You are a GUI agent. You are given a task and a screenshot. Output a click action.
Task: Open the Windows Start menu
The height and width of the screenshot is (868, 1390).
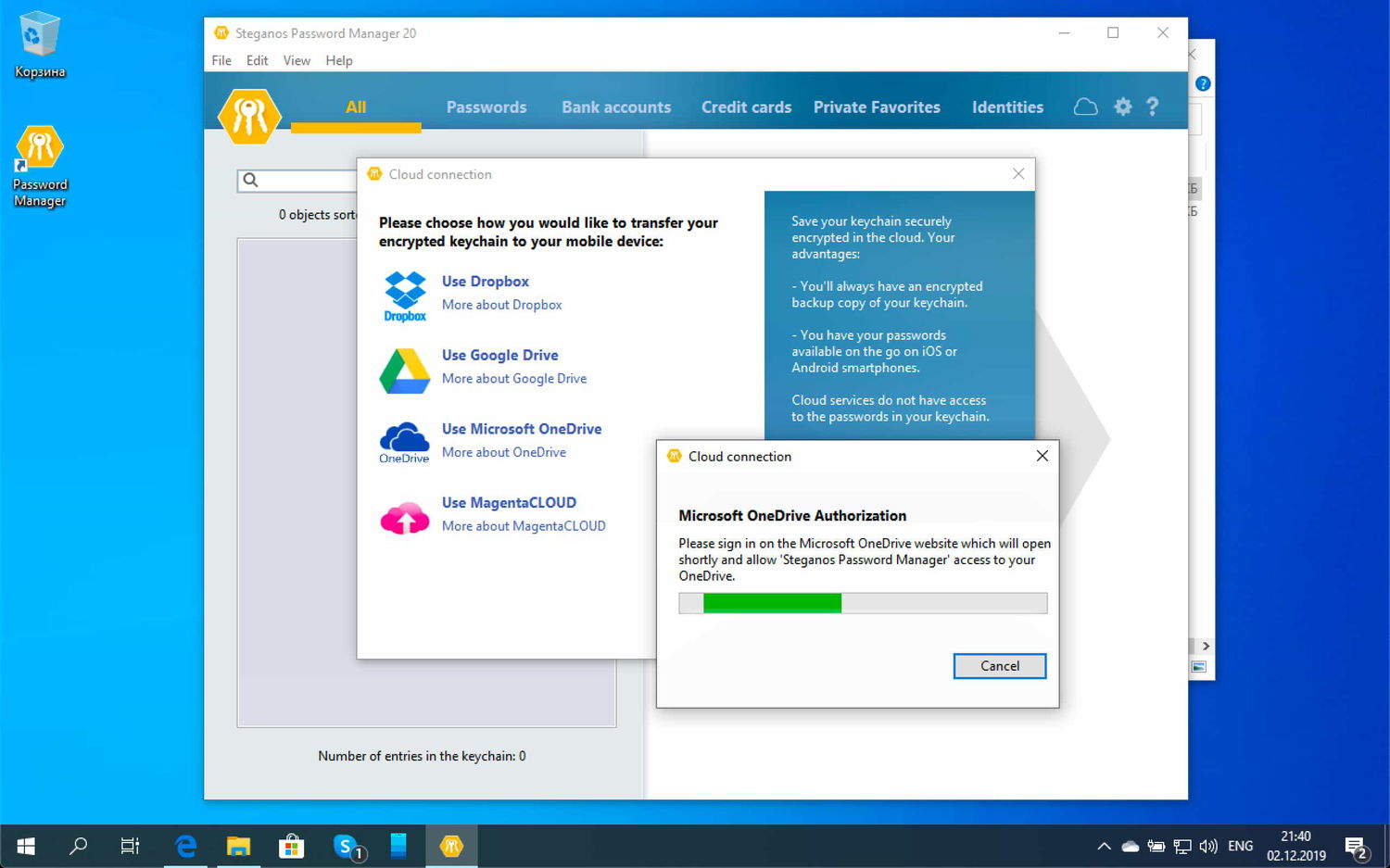coord(26,846)
